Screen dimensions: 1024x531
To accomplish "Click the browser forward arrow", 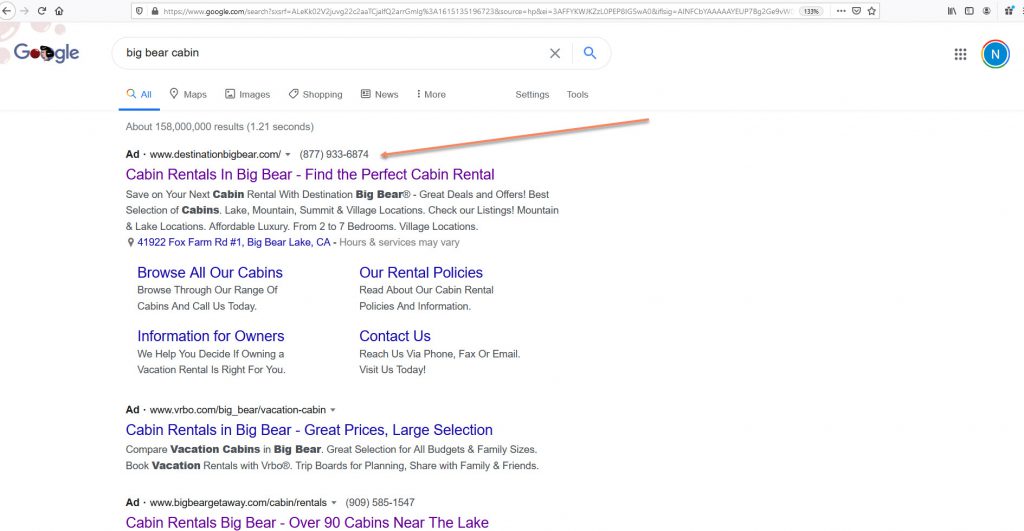I will (25, 11).
